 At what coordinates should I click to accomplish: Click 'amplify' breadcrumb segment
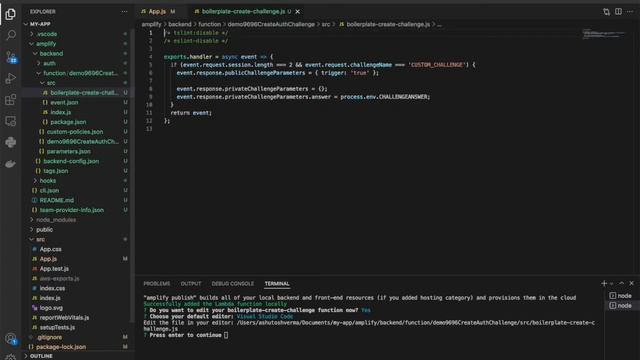[x=151, y=24]
